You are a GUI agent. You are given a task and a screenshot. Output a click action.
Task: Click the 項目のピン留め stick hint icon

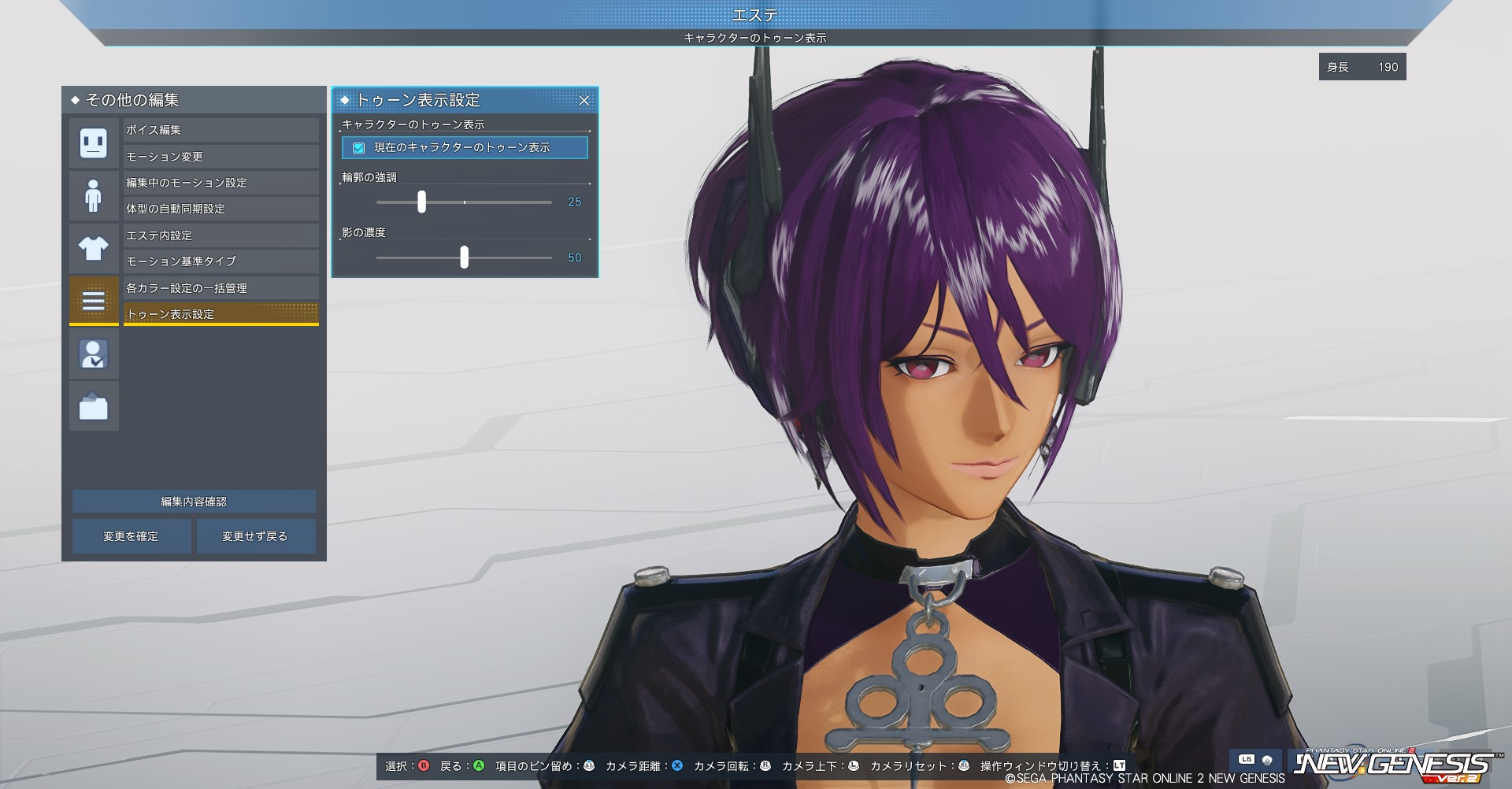click(588, 765)
